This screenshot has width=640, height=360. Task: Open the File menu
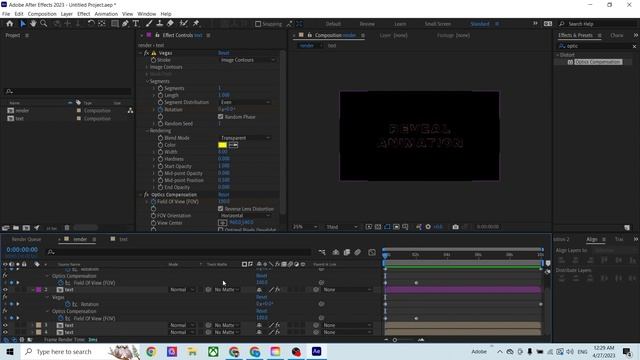point(6,14)
